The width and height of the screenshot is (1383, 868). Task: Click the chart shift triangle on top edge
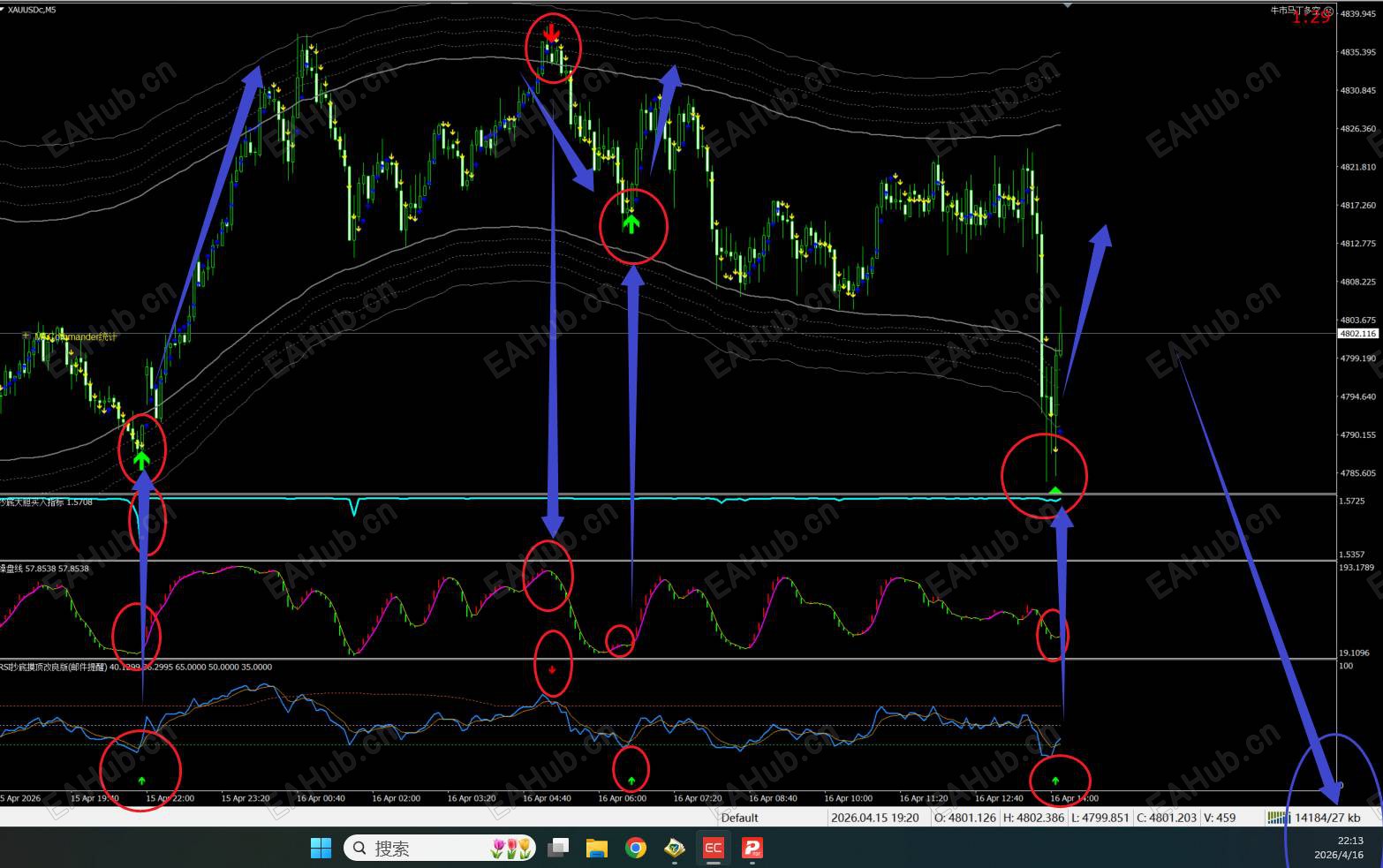coord(1067,4)
